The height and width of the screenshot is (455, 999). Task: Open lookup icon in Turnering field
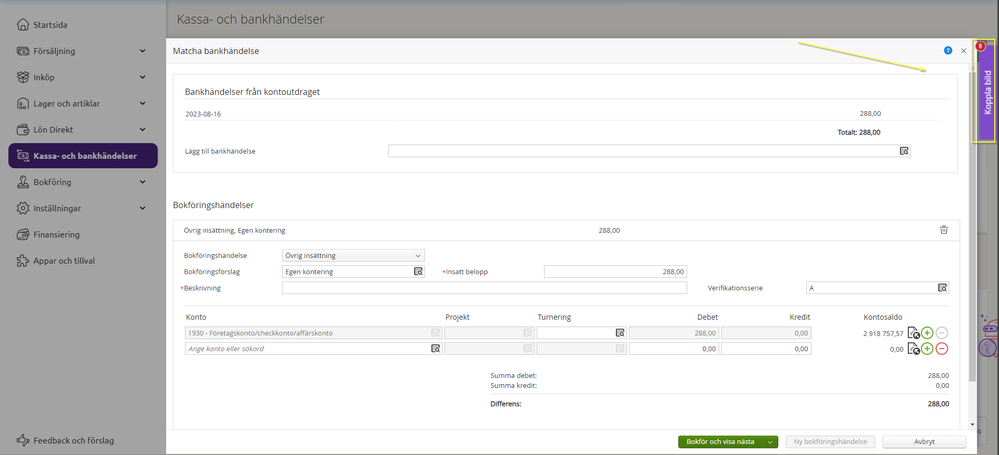pos(619,333)
